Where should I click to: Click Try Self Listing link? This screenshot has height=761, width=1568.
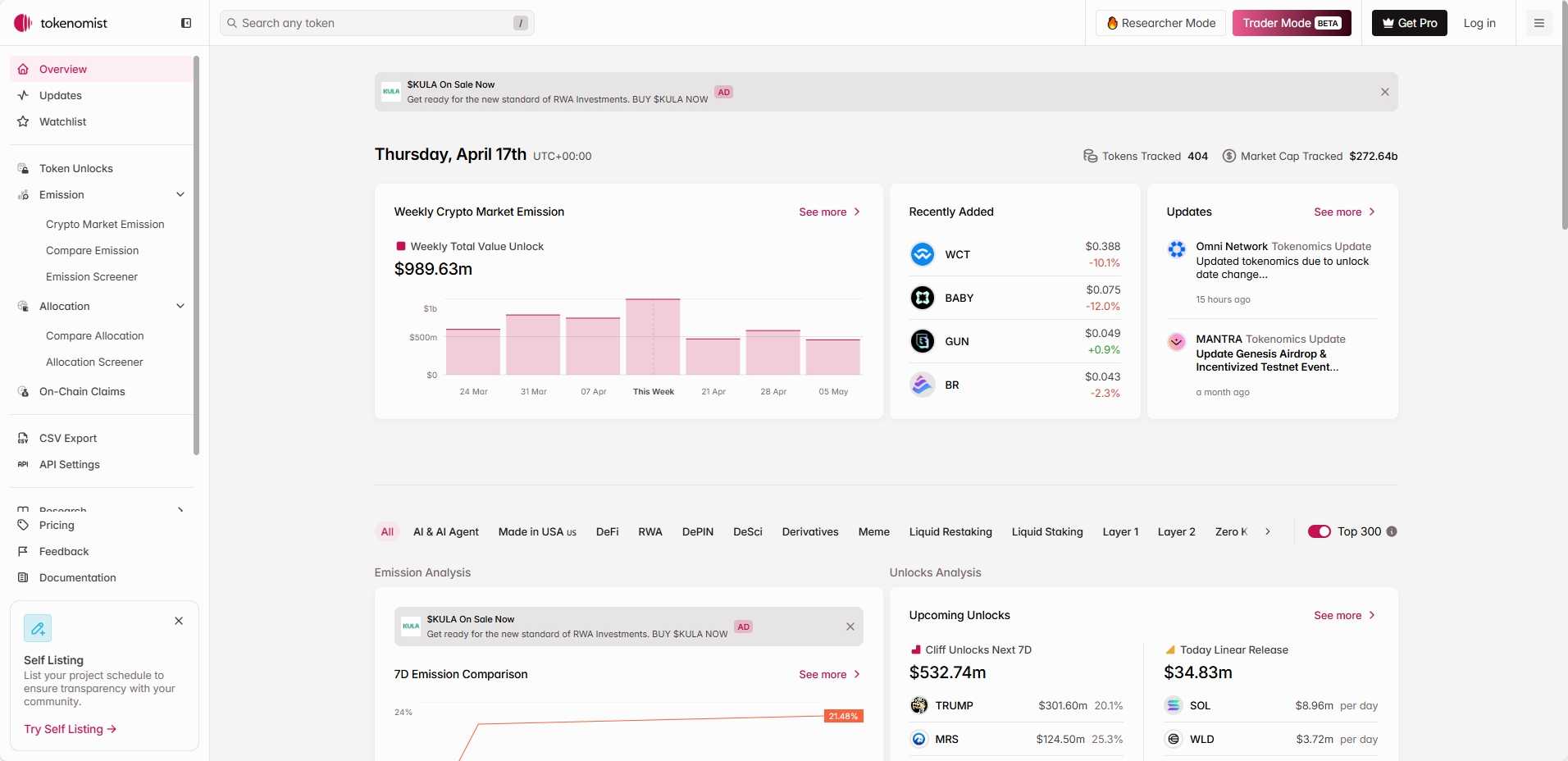click(69, 729)
